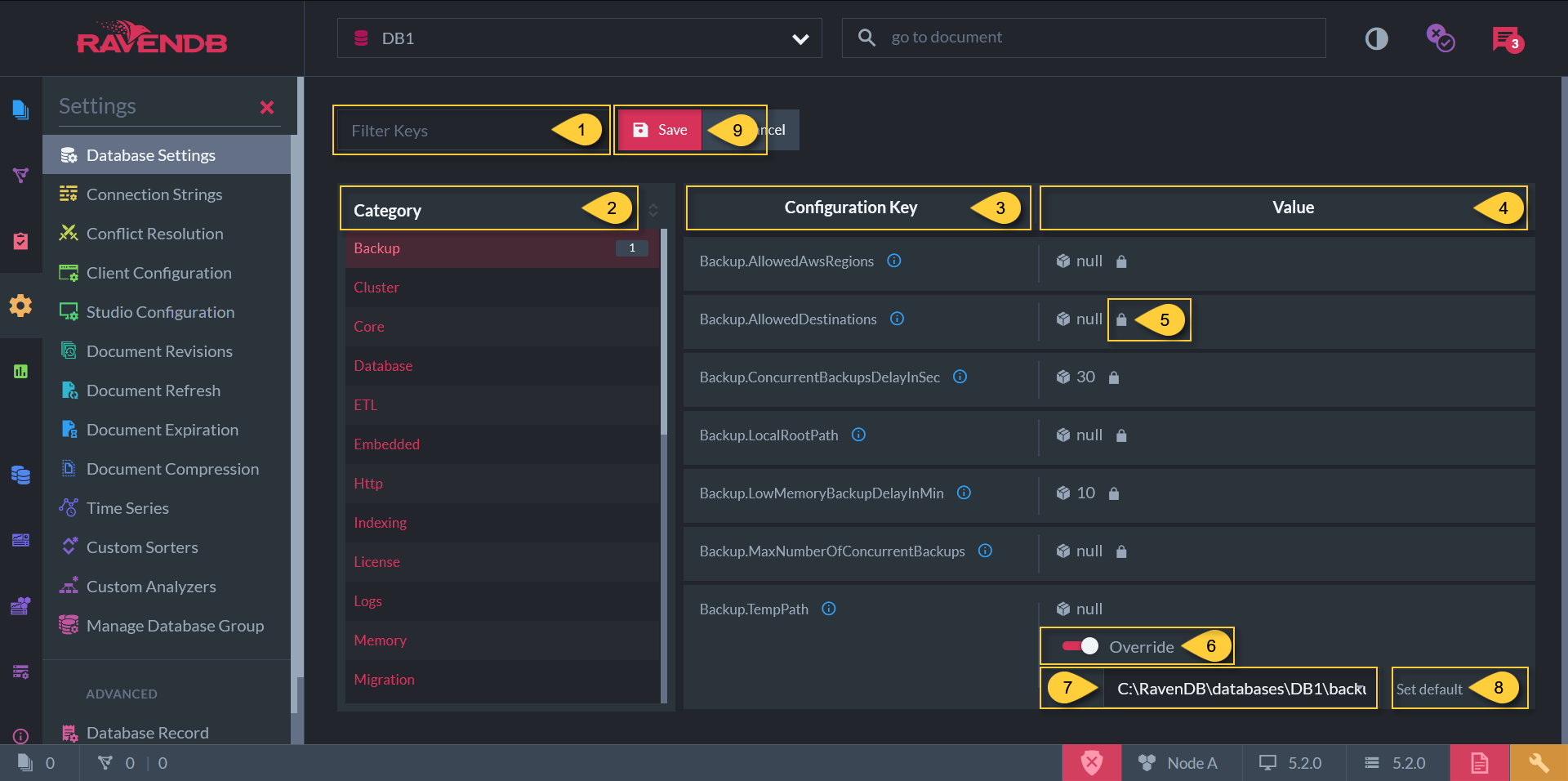Open the Tasks clipboard icon in left rail
Viewport: 1568px width, 781px height.
(x=20, y=241)
